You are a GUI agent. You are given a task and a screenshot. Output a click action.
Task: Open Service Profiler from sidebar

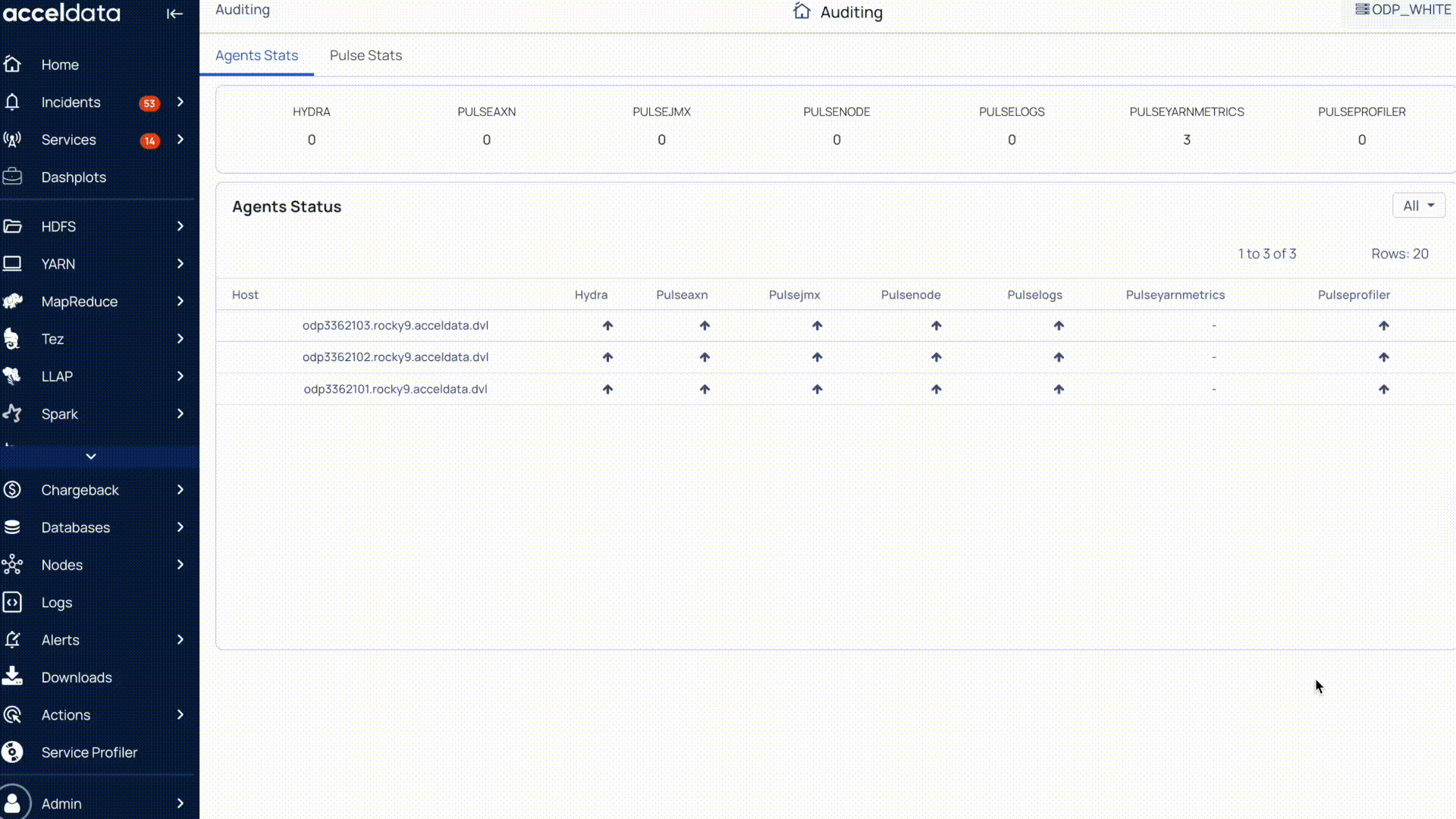coord(89,752)
